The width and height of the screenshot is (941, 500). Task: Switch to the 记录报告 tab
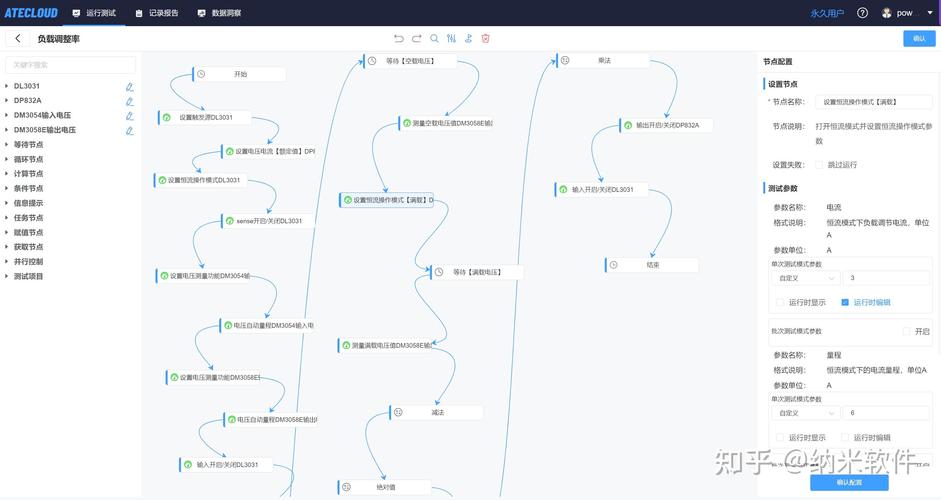[157, 13]
